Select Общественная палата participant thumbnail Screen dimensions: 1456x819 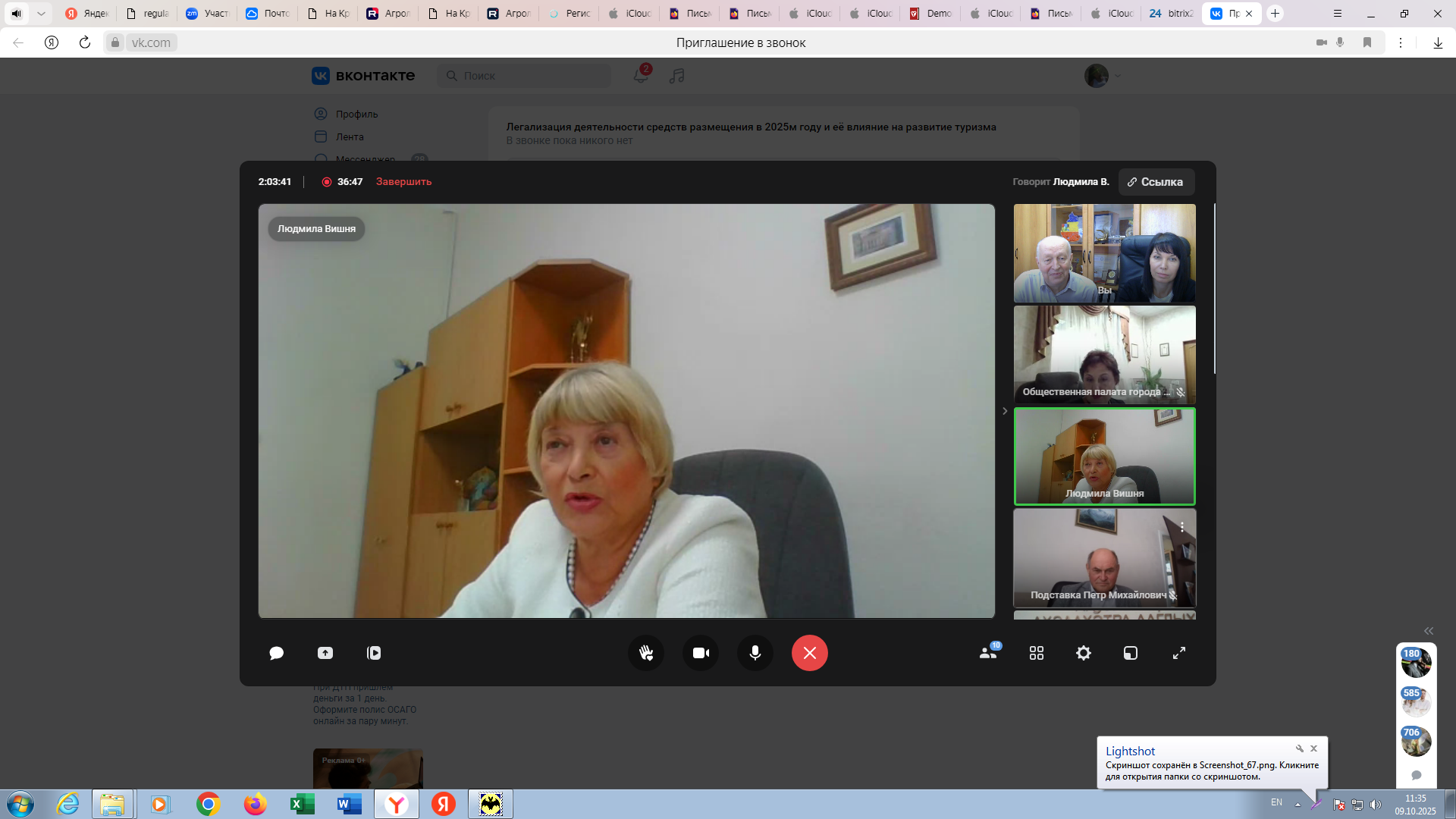click(1104, 354)
